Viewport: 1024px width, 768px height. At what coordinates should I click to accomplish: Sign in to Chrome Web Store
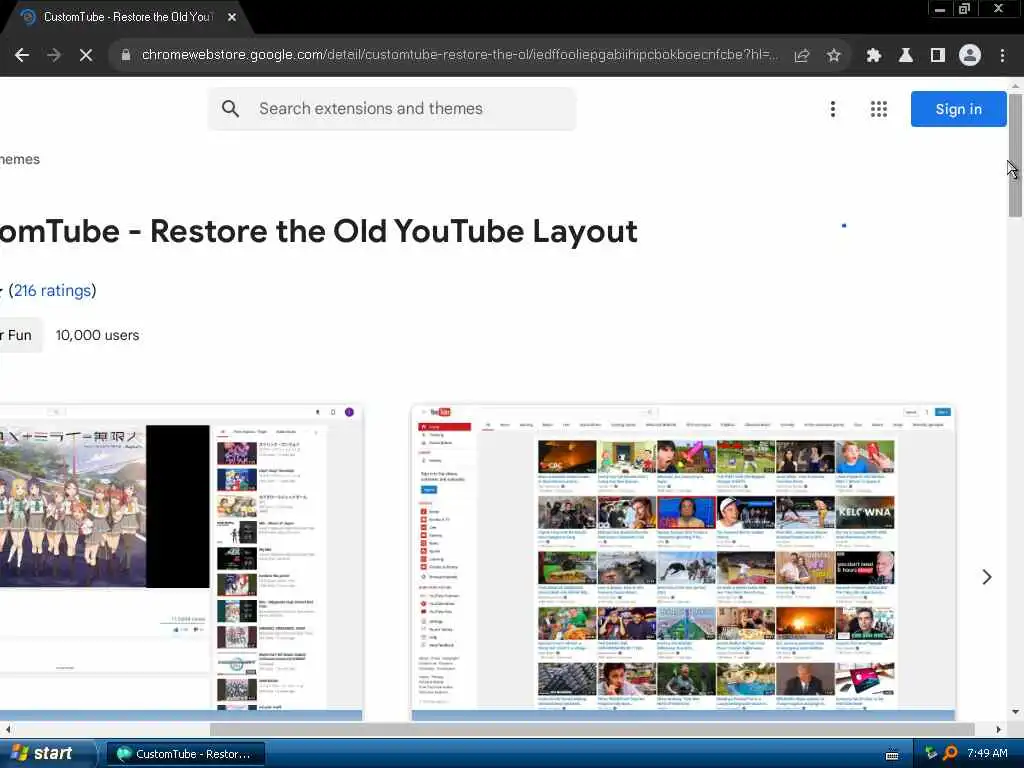click(x=959, y=109)
